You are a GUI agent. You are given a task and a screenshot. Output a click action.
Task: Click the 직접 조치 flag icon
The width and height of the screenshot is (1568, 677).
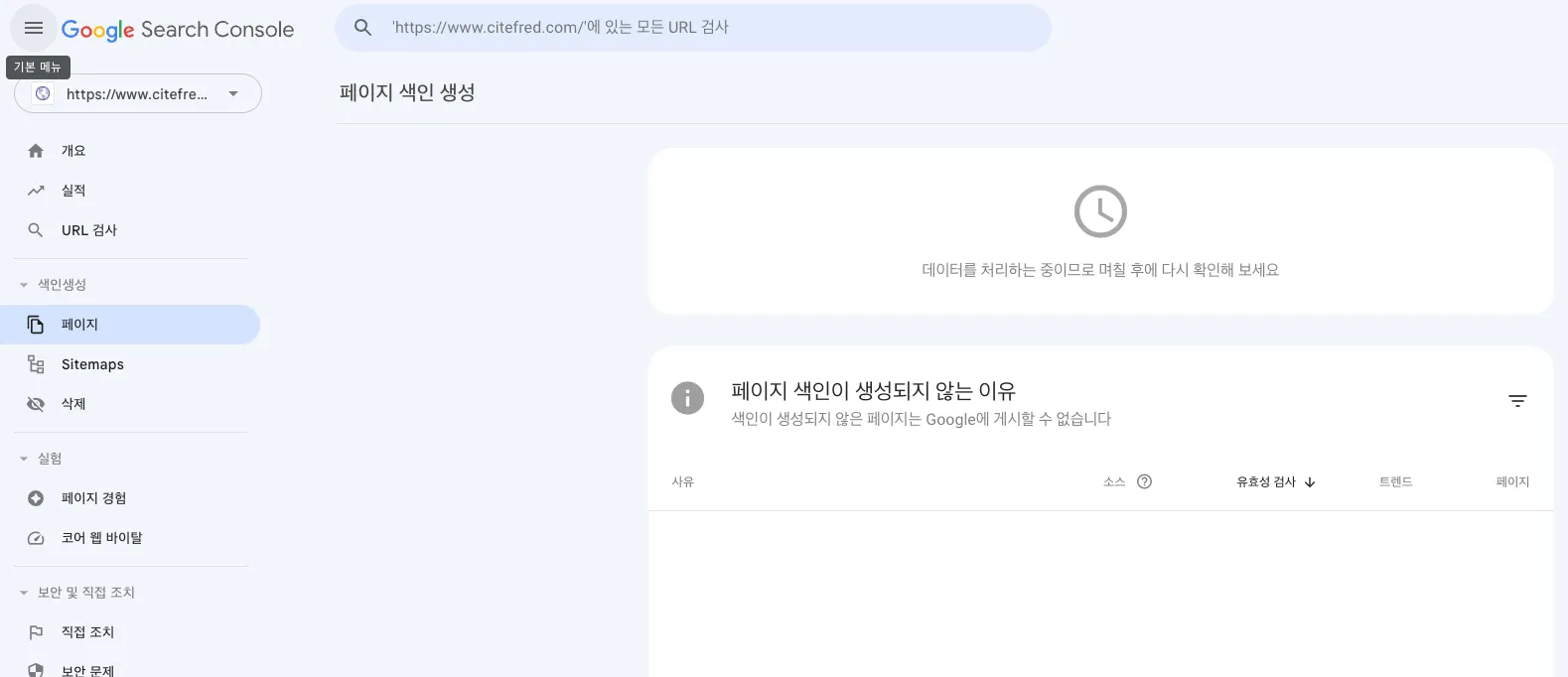pos(36,632)
